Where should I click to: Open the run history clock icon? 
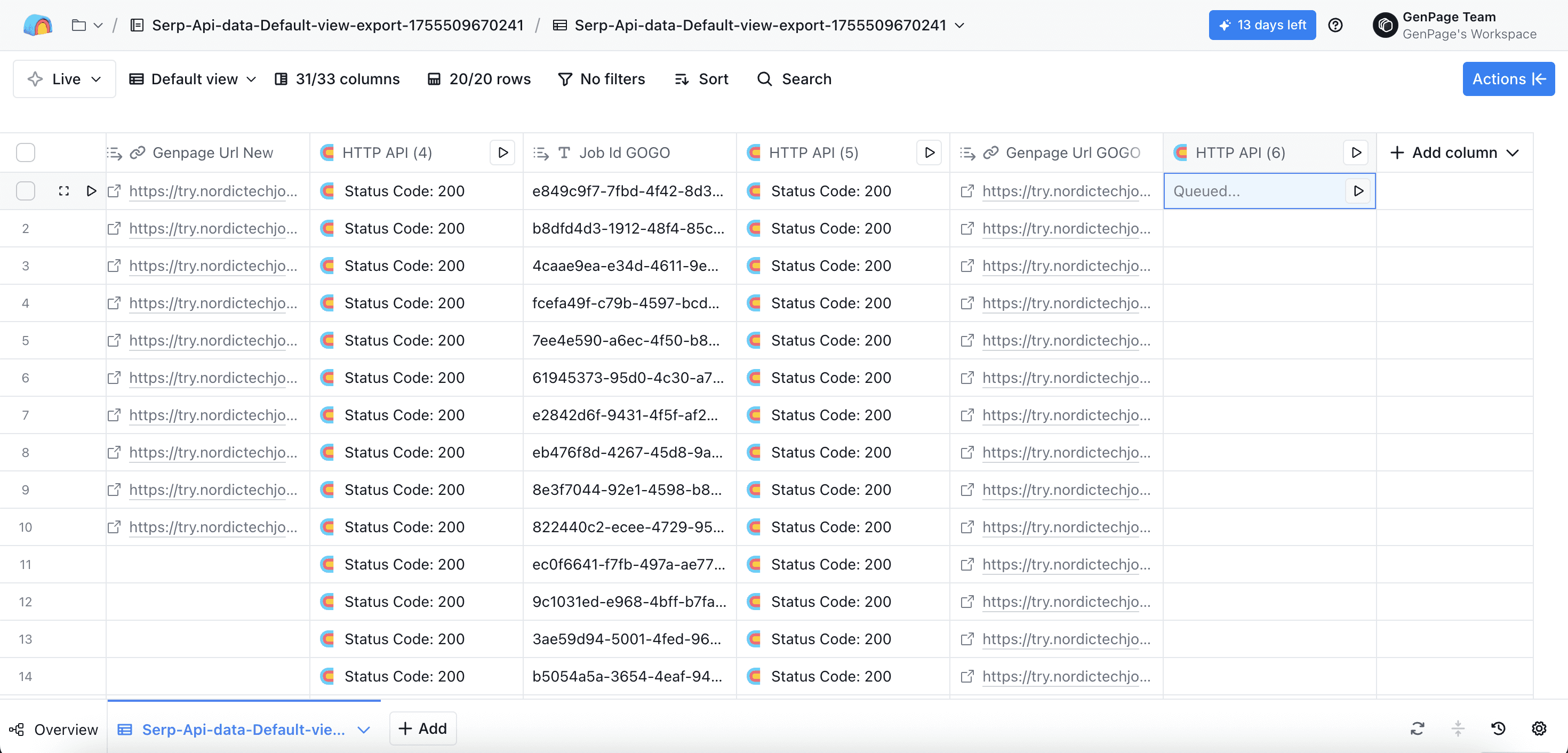pos(1498,728)
